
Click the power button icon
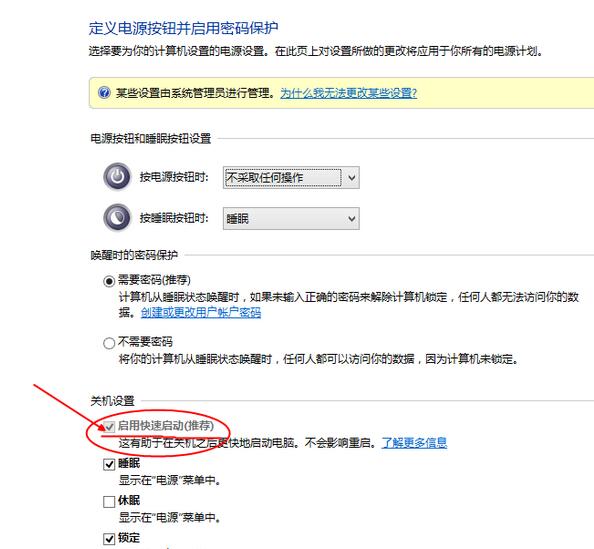[117, 177]
